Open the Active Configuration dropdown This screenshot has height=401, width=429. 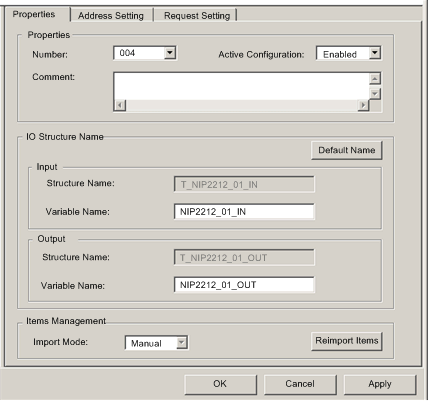pos(375,53)
